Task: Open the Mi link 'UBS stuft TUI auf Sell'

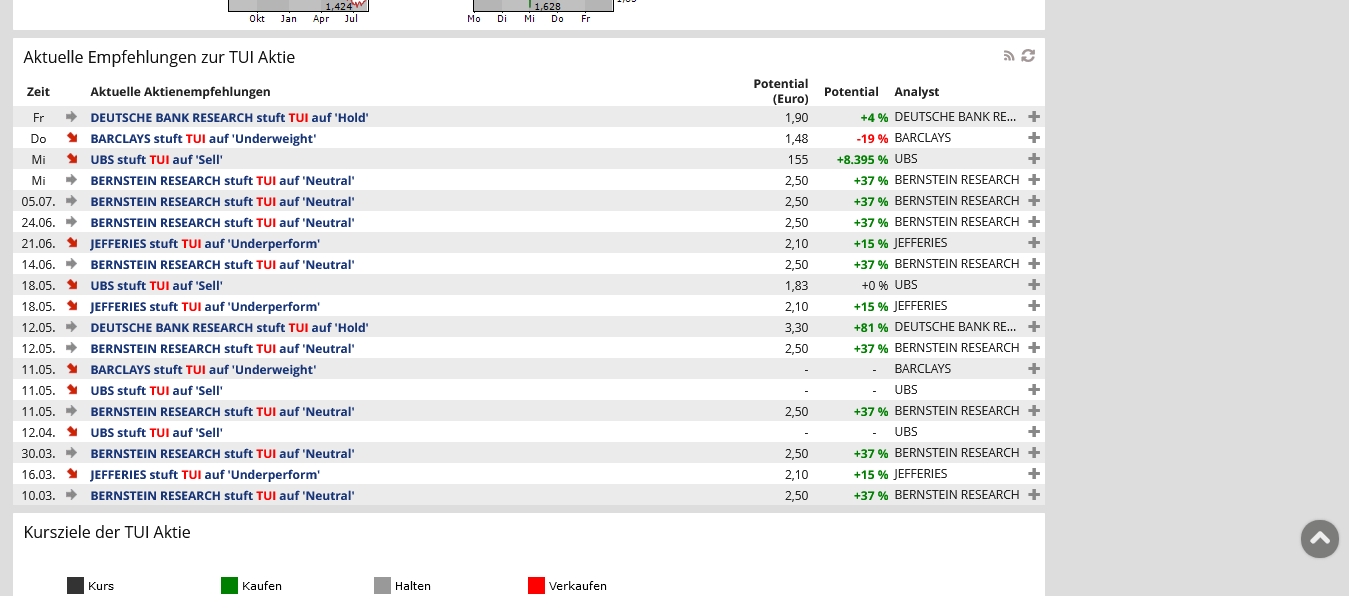Action: click(156, 160)
